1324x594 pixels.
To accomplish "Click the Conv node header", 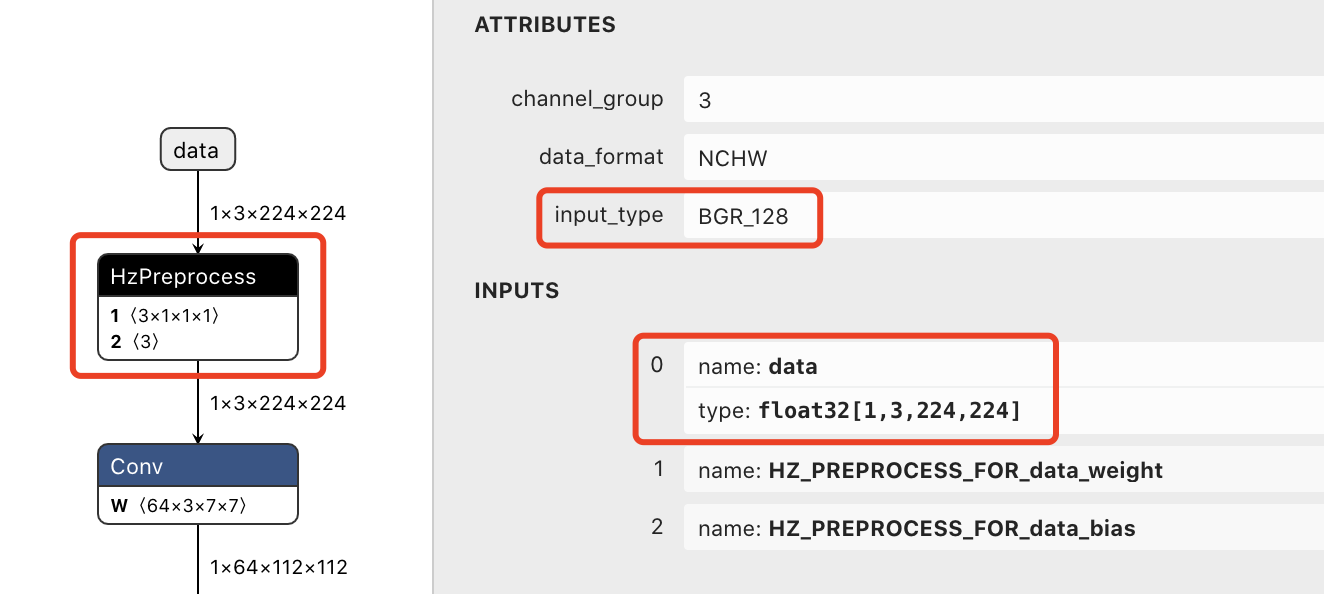I will (x=198, y=466).
